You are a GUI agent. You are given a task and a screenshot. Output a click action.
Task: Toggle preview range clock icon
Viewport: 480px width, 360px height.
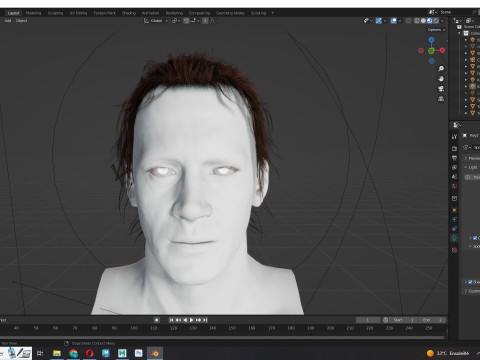386,320
